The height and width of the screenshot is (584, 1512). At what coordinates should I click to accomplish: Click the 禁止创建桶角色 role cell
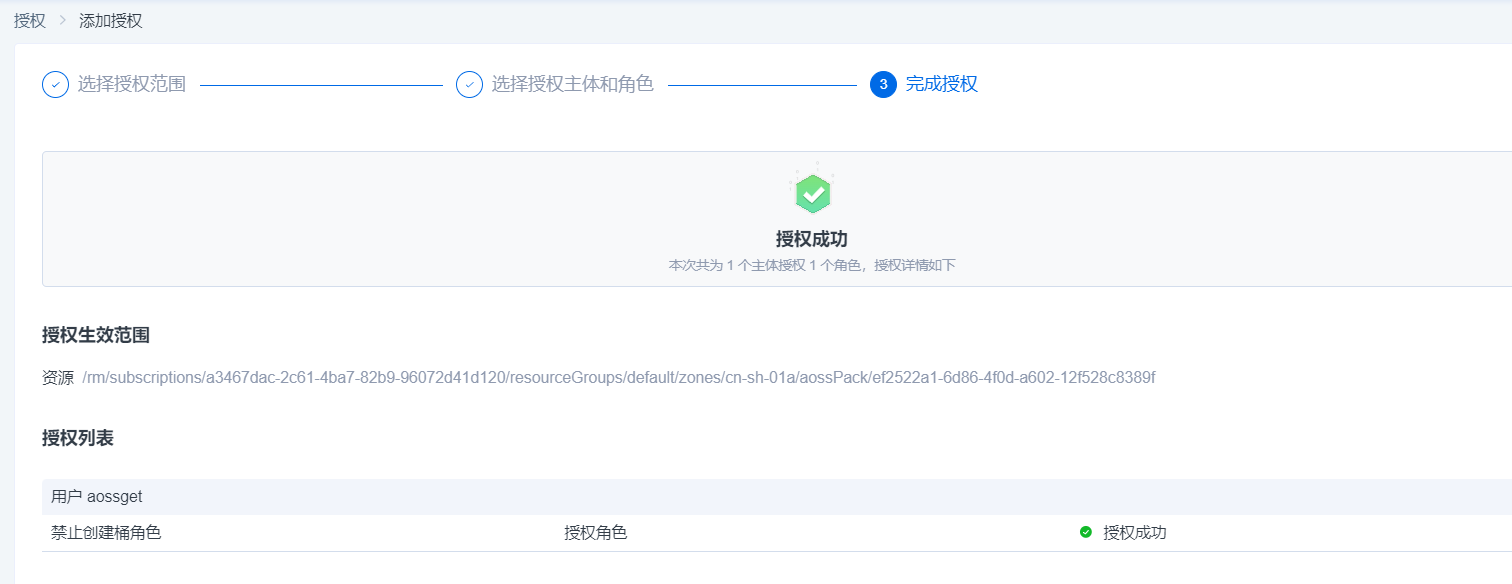click(106, 533)
